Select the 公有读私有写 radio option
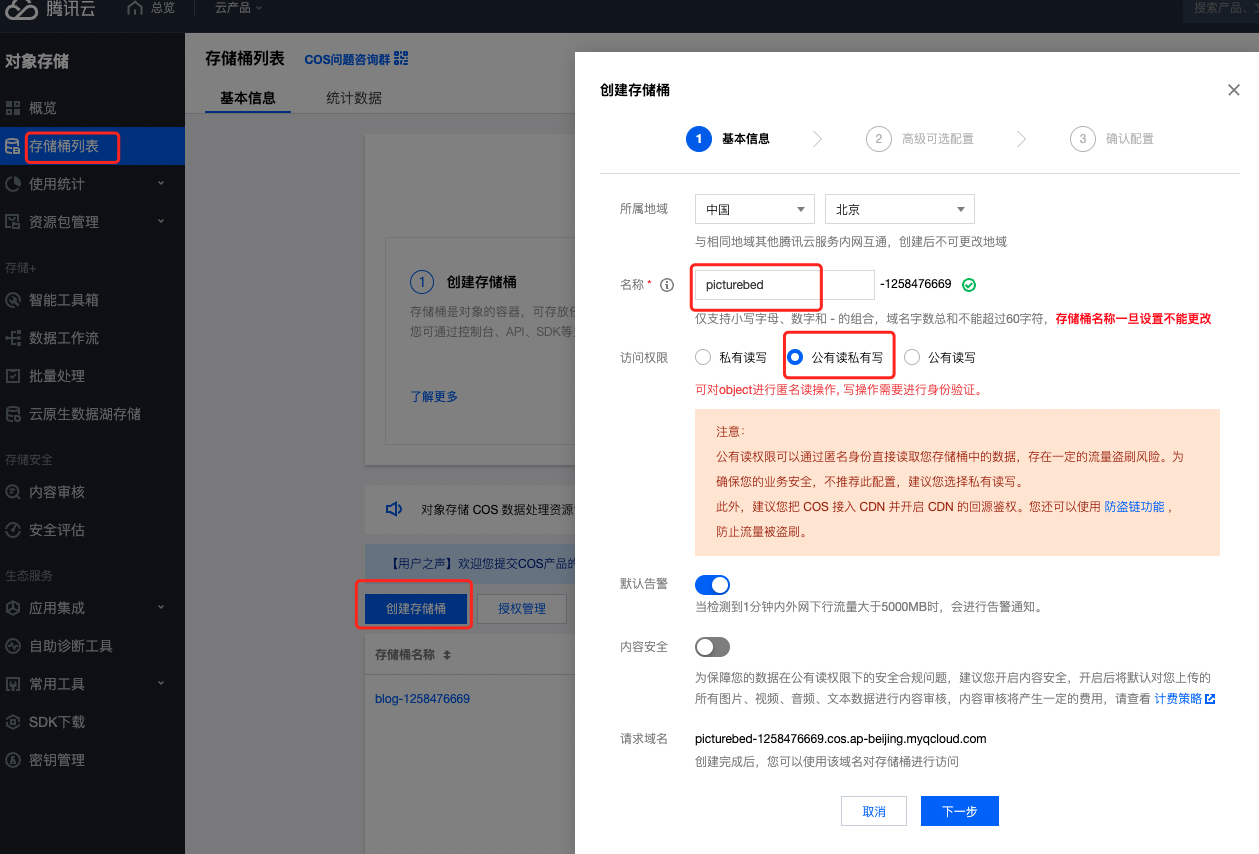 tap(795, 357)
